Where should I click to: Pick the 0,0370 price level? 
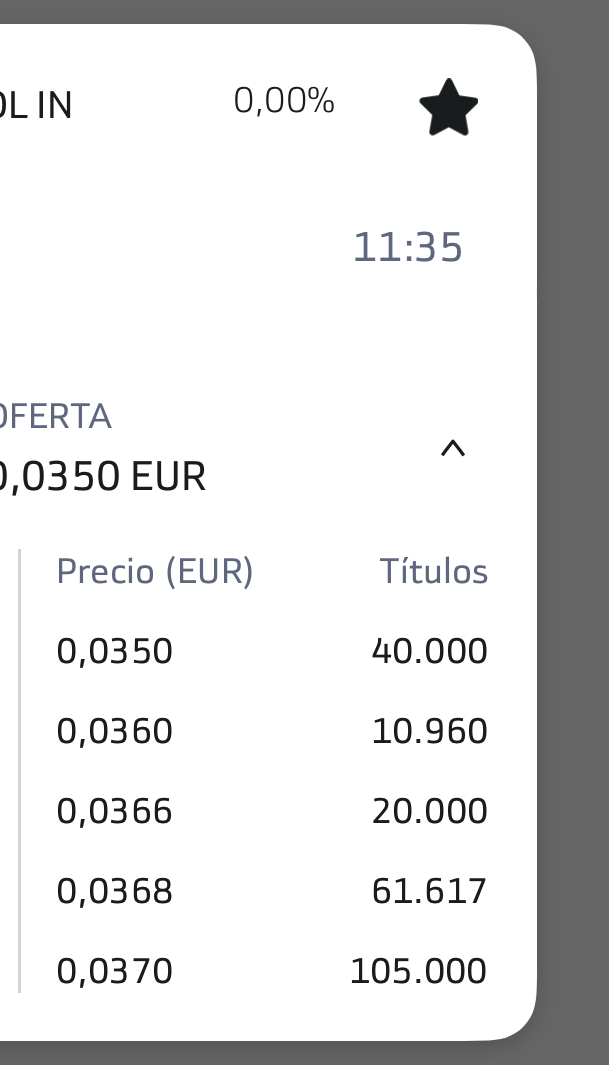click(115, 971)
